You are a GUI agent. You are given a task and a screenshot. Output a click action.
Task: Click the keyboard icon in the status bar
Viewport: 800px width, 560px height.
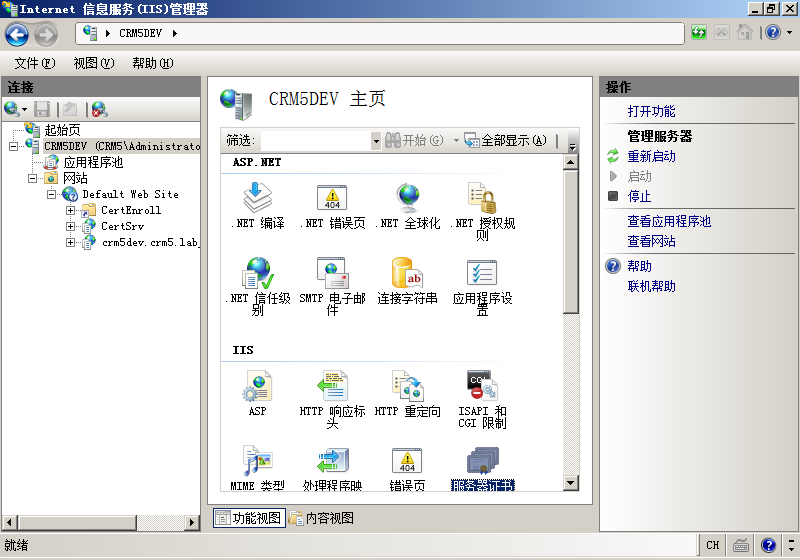741,546
